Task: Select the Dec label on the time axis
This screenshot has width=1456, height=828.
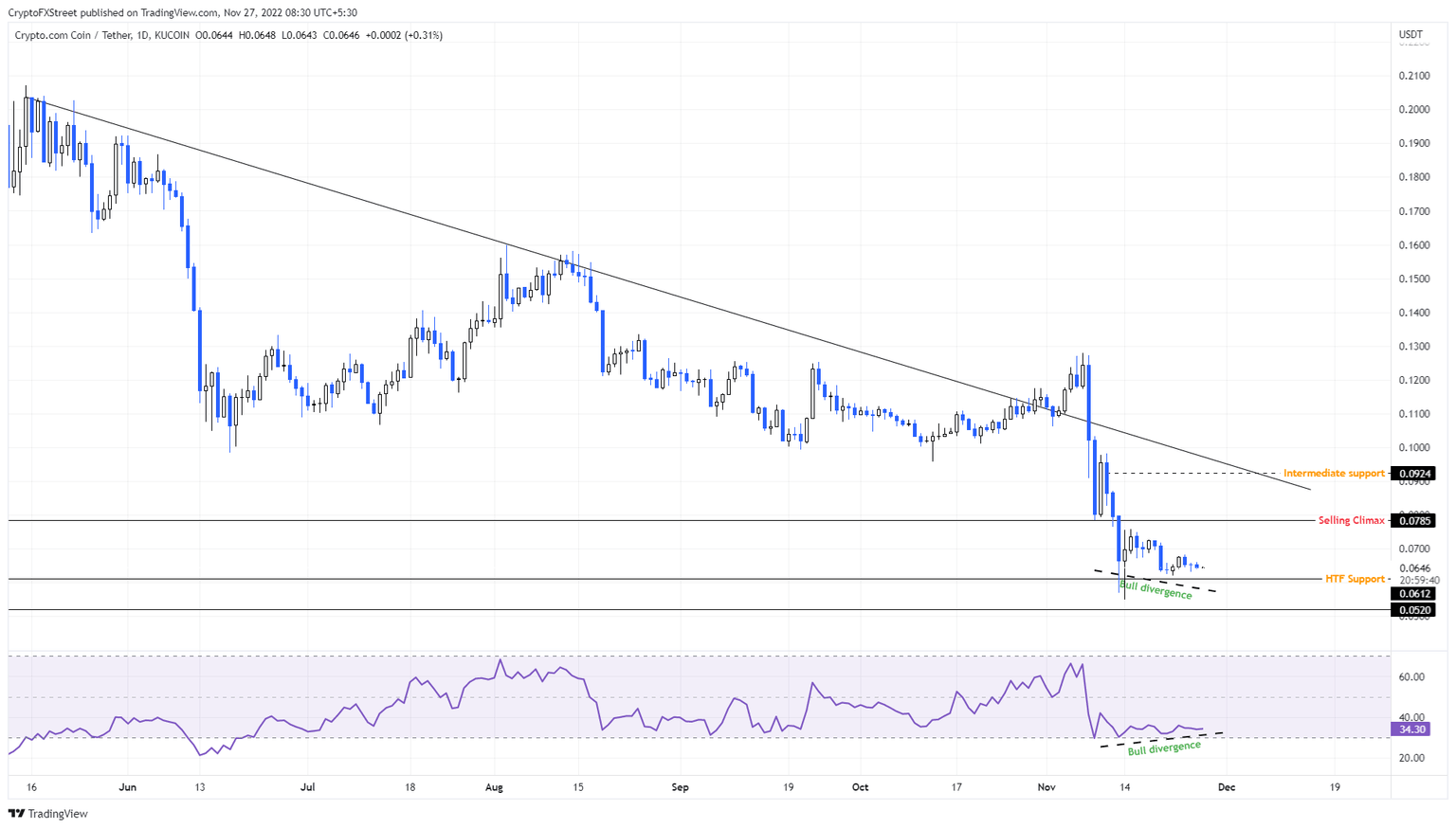Action: click(1228, 786)
